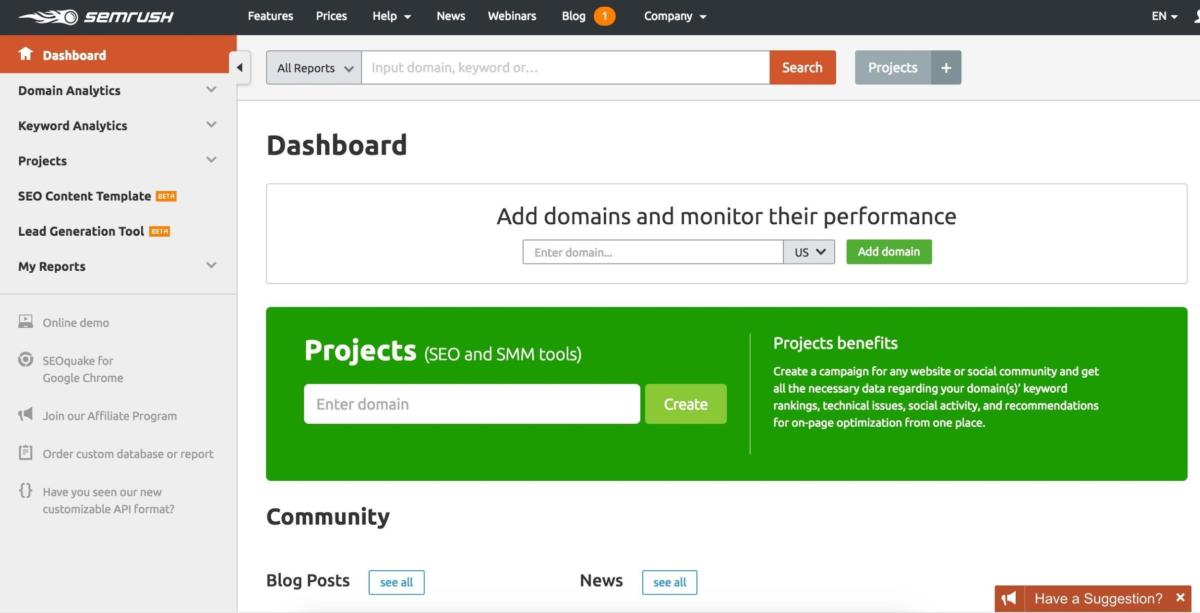Viewport: 1200px width, 613px height.
Task: Click the Community heading
Action: 328,517
